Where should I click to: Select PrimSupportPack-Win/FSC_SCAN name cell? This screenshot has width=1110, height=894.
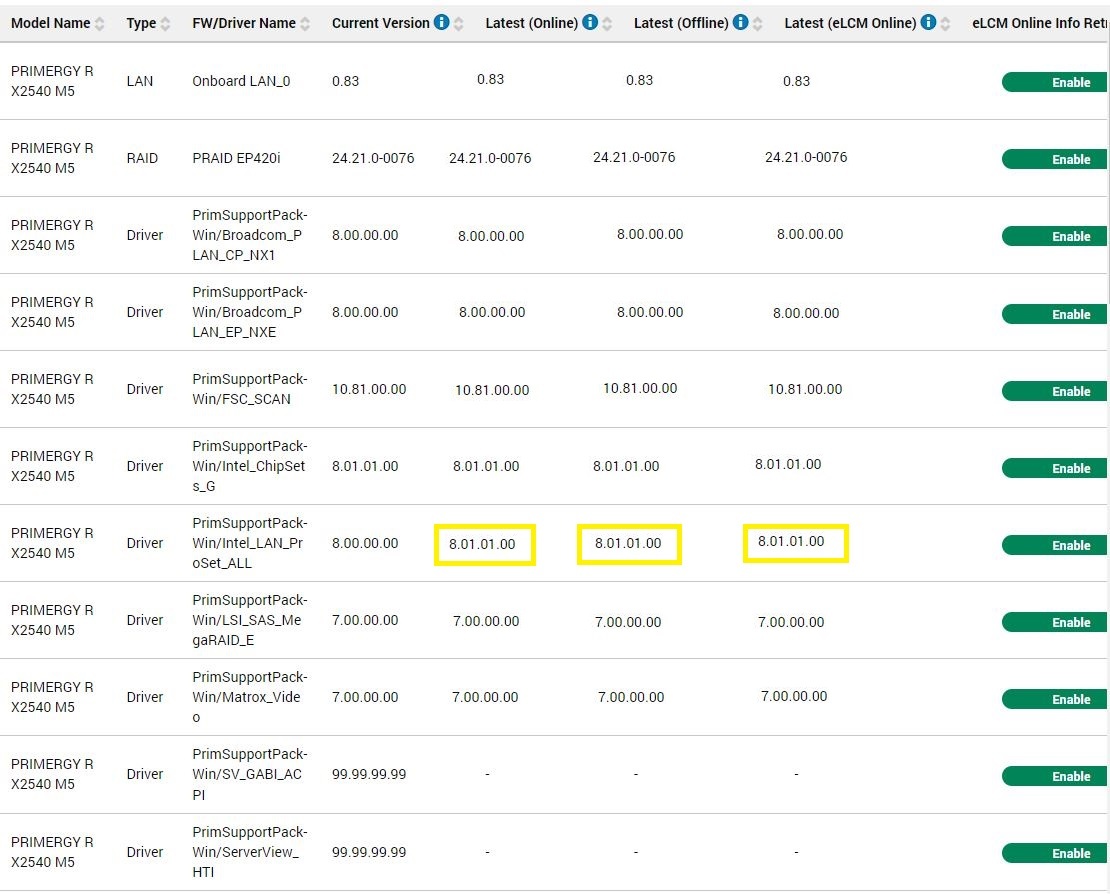(x=250, y=389)
